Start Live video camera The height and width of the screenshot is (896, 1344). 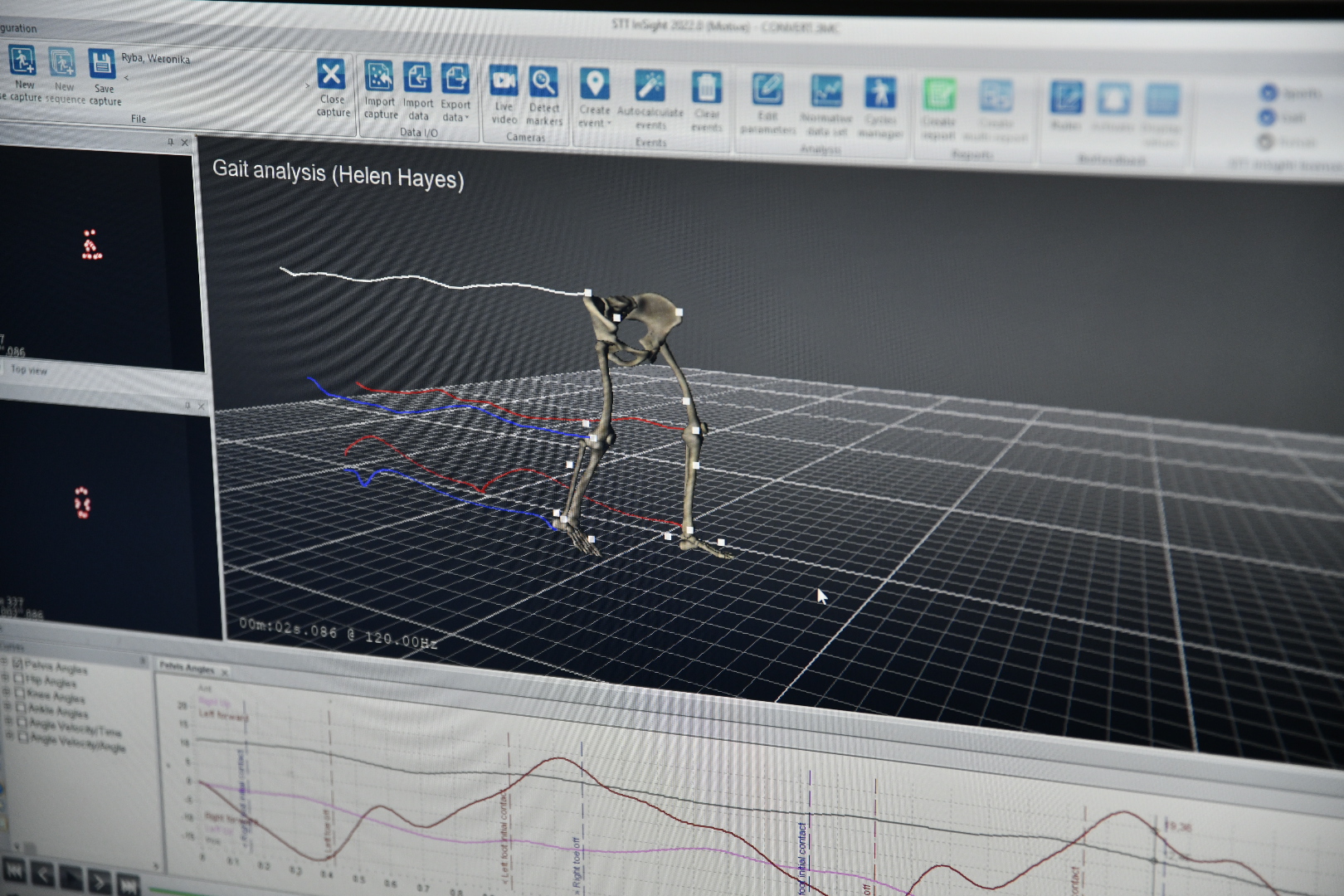pyautogui.click(x=504, y=81)
